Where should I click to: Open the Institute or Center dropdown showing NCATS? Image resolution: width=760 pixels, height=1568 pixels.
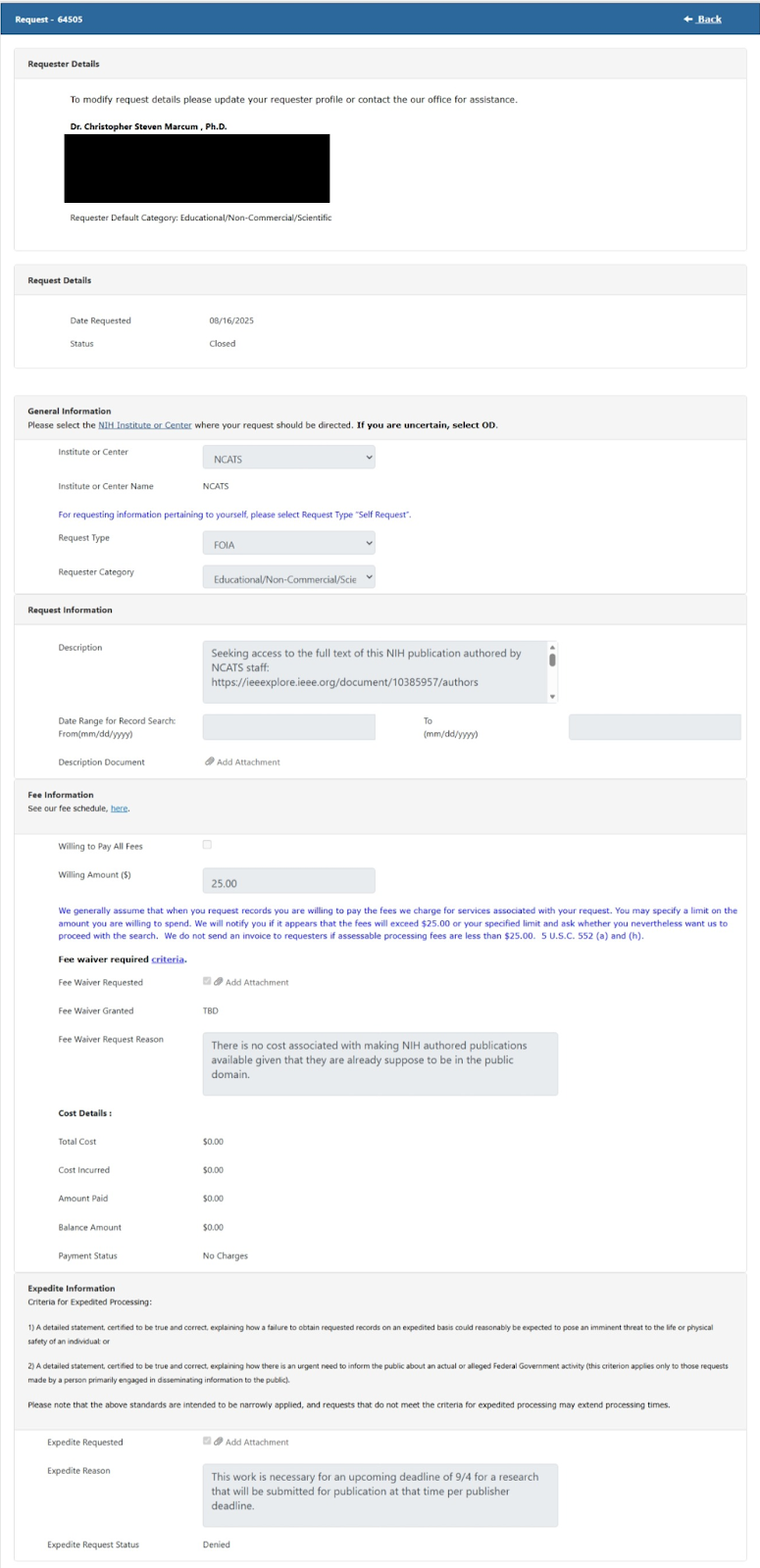288,458
